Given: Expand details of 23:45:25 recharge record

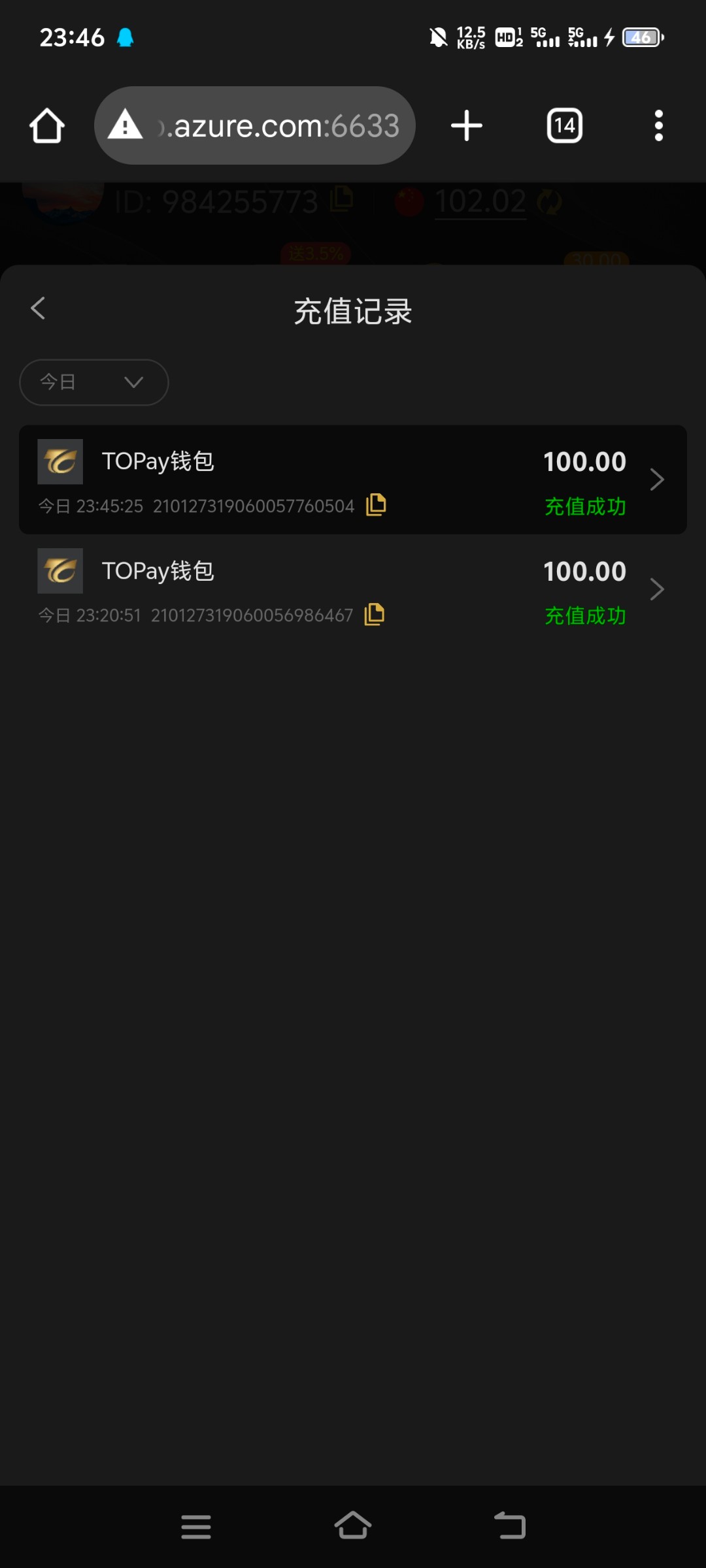Looking at the screenshot, I should [657, 480].
